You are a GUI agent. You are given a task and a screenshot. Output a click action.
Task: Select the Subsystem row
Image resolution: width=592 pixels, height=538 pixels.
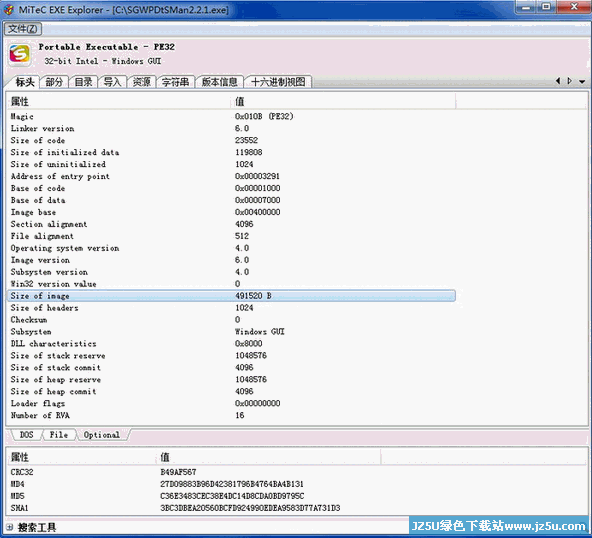(231, 331)
